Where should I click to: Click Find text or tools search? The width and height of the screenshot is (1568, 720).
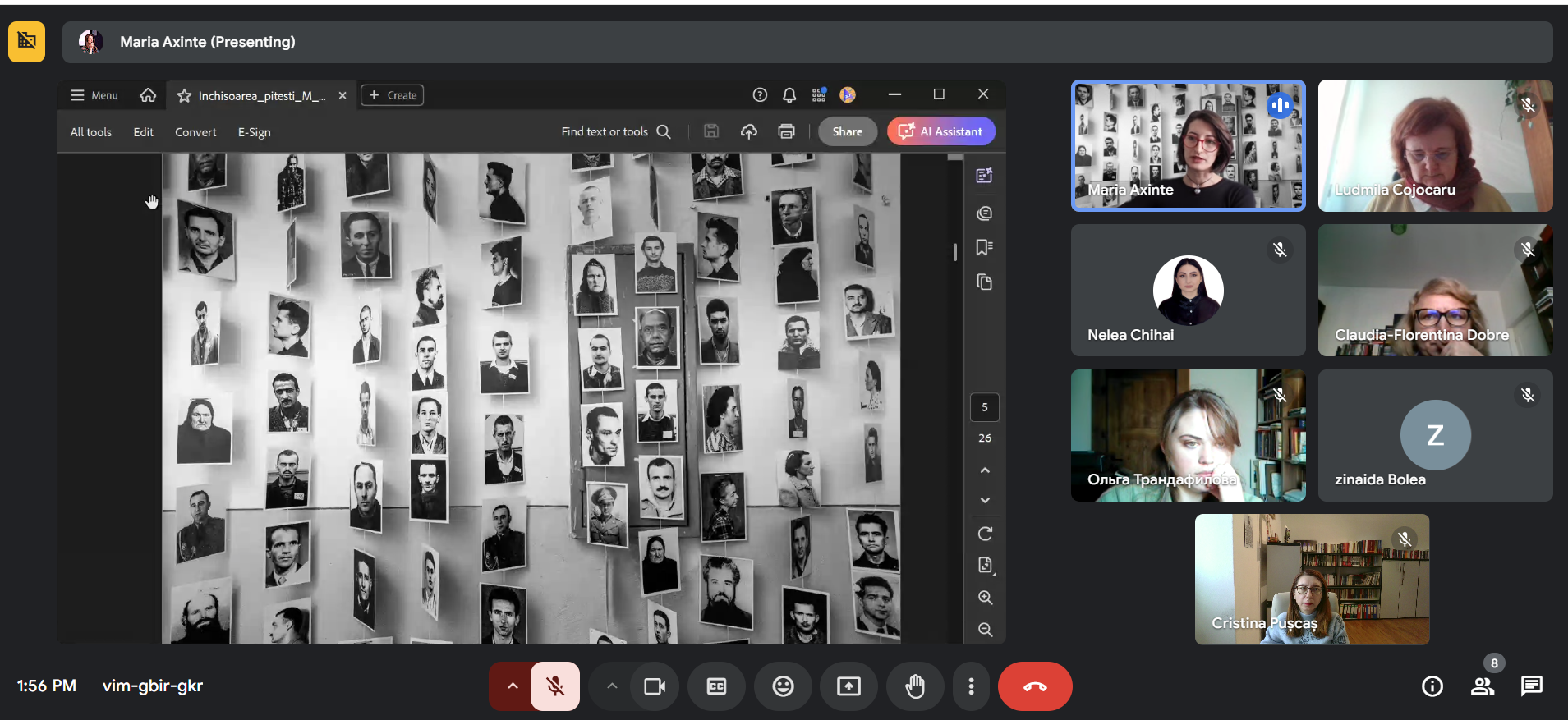pos(616,131)
